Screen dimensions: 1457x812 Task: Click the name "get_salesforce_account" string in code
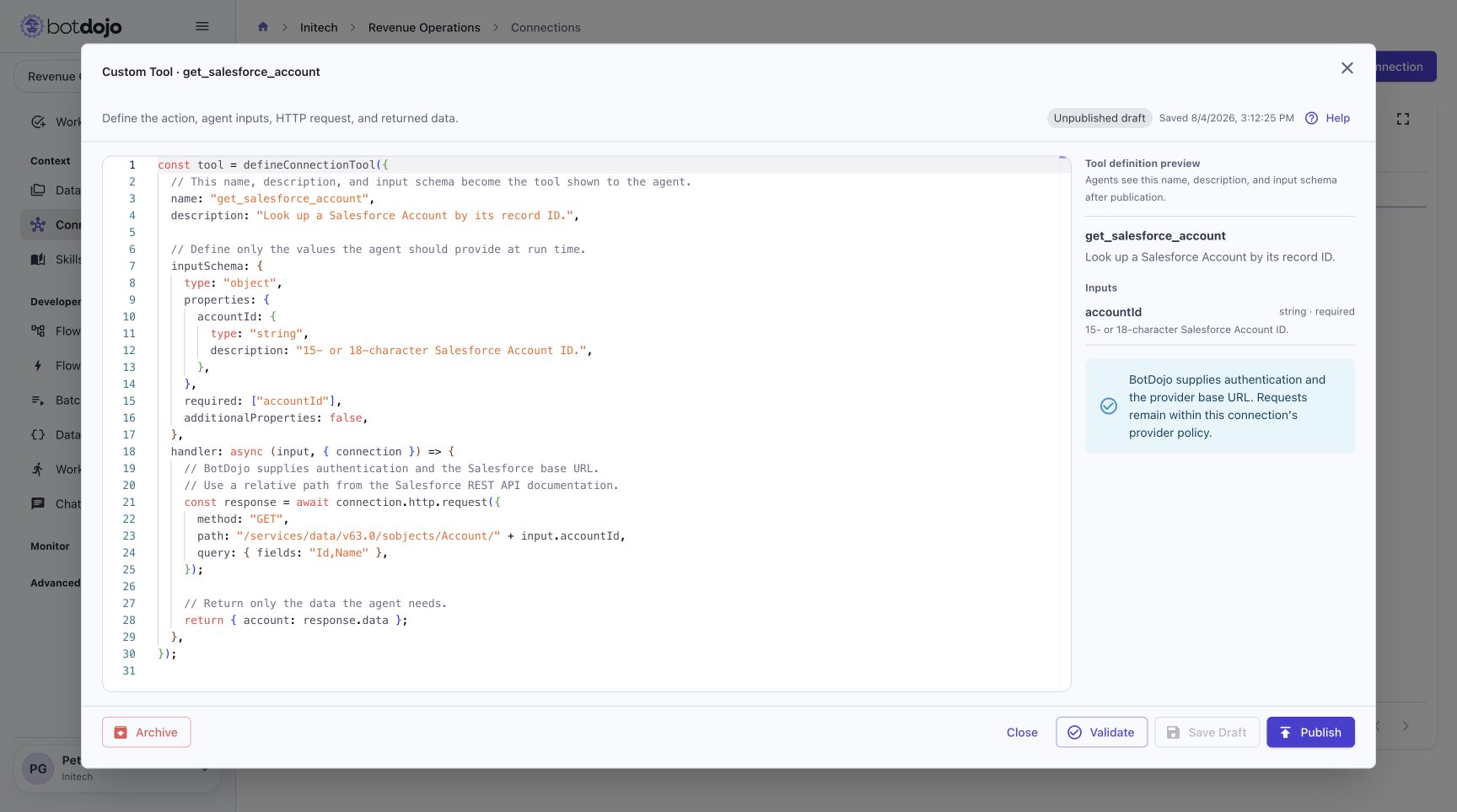click(289, 198)
